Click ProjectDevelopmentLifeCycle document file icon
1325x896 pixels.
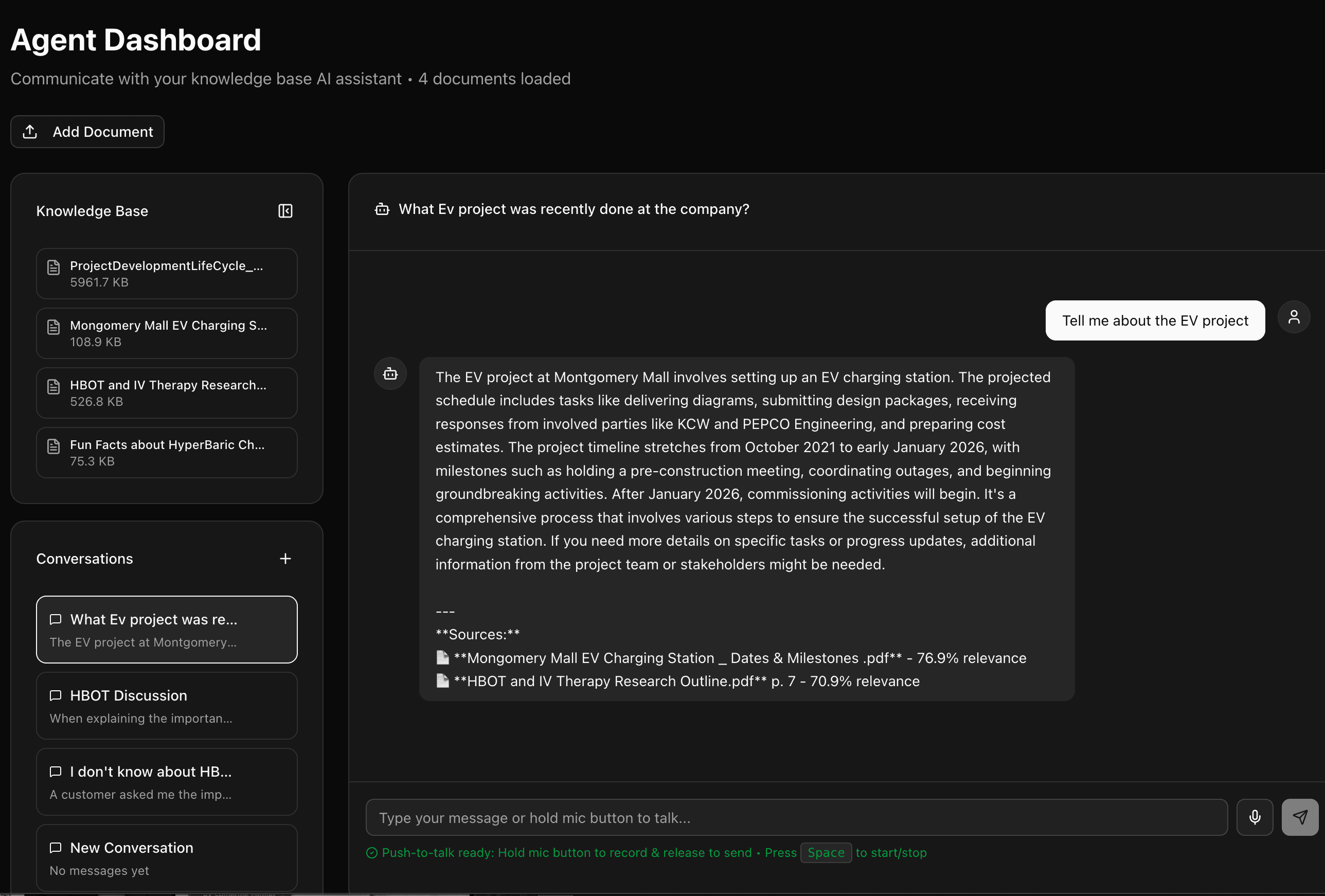coord(53,267)
